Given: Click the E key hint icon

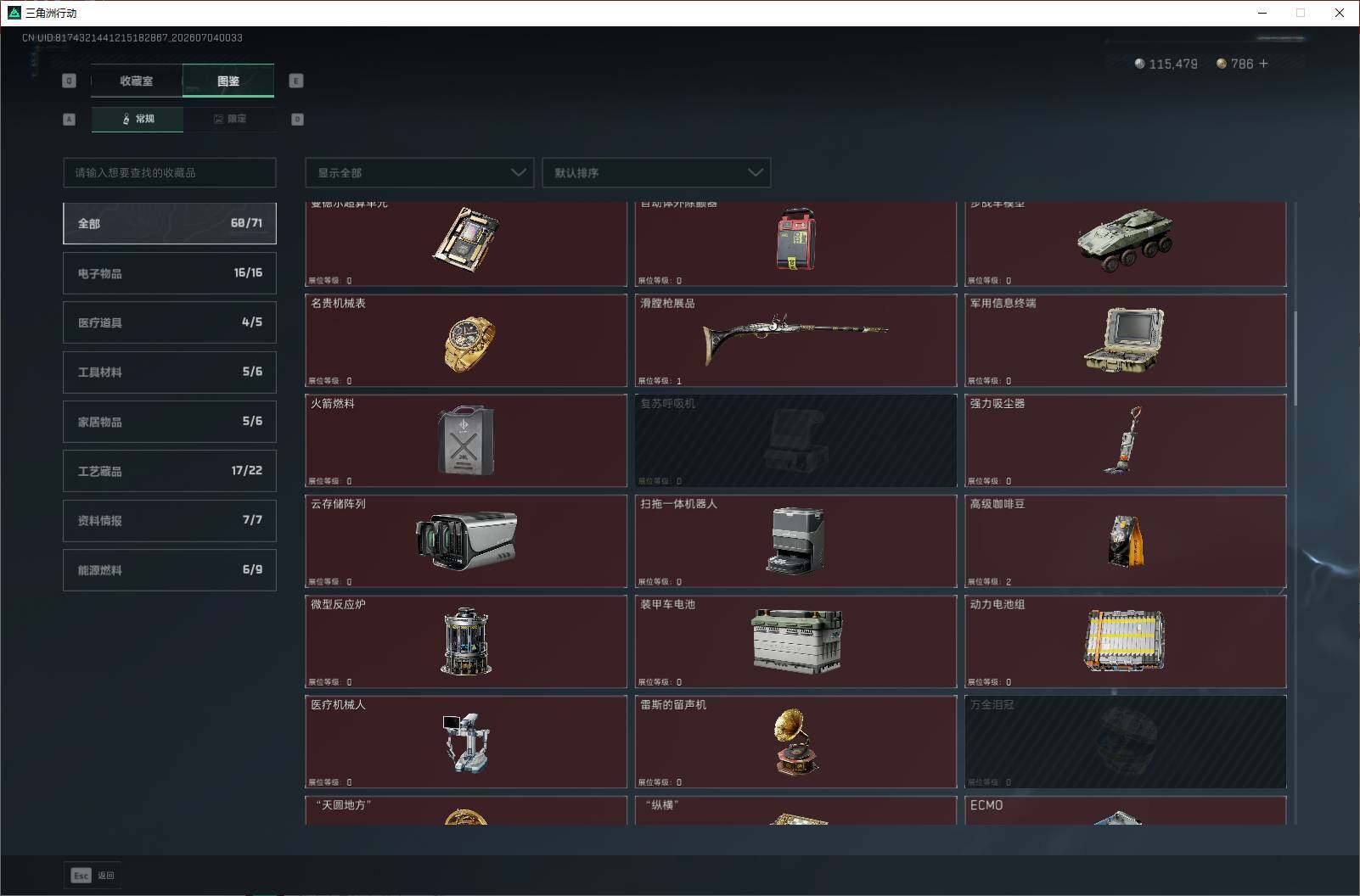Looking at the screenshot, I should [295, 81].
